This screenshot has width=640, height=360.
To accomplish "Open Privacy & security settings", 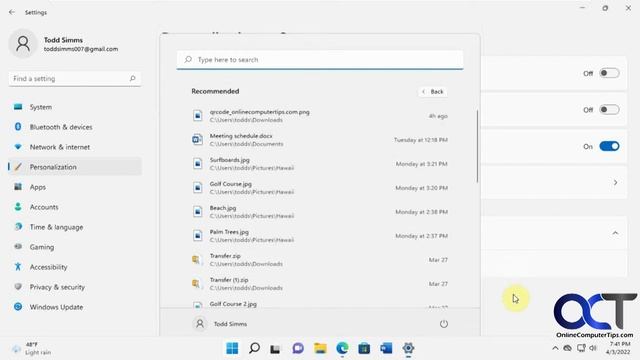I will tap(75, 287).
